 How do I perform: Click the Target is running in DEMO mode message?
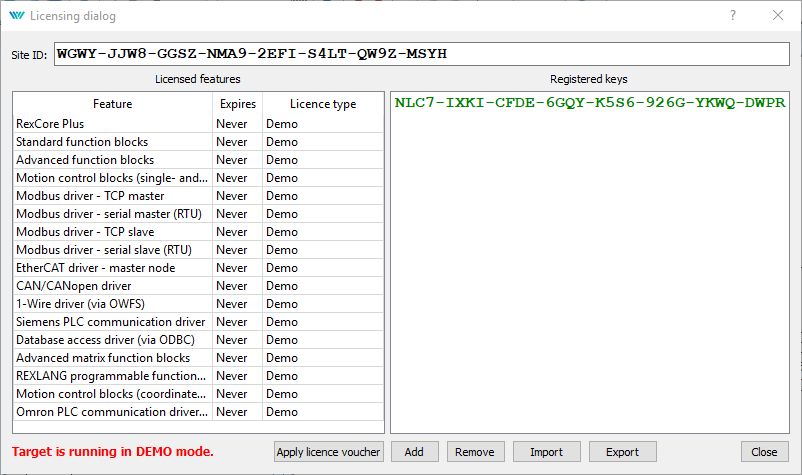click(x=113, y=451)
